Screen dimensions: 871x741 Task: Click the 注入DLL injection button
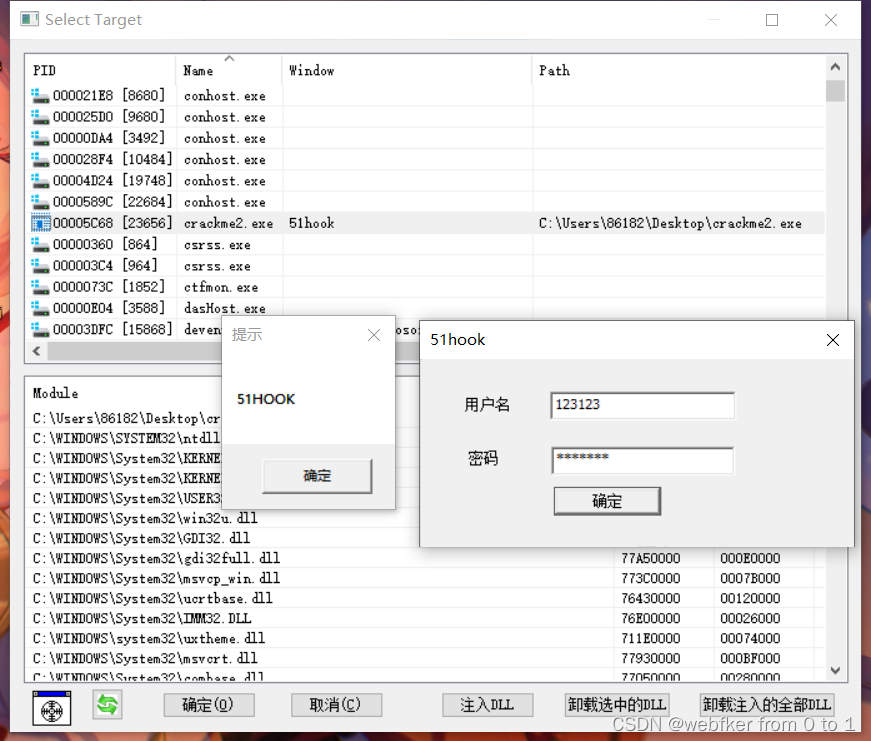487,705
